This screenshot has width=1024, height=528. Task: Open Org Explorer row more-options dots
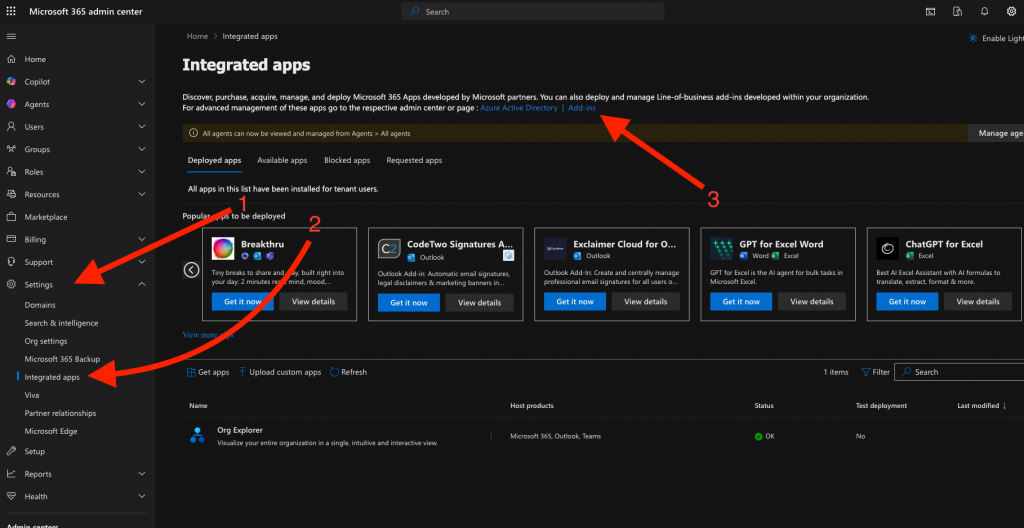491,436
